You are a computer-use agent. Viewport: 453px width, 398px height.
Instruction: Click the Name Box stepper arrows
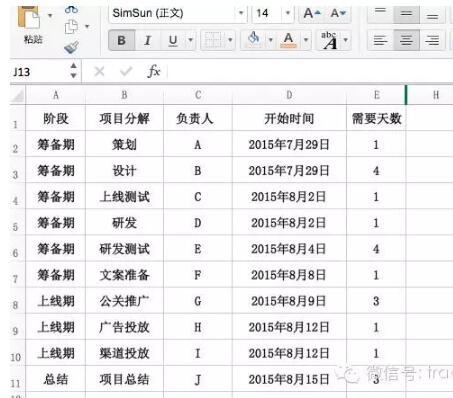pyautogui.click(x=74, y=71)
